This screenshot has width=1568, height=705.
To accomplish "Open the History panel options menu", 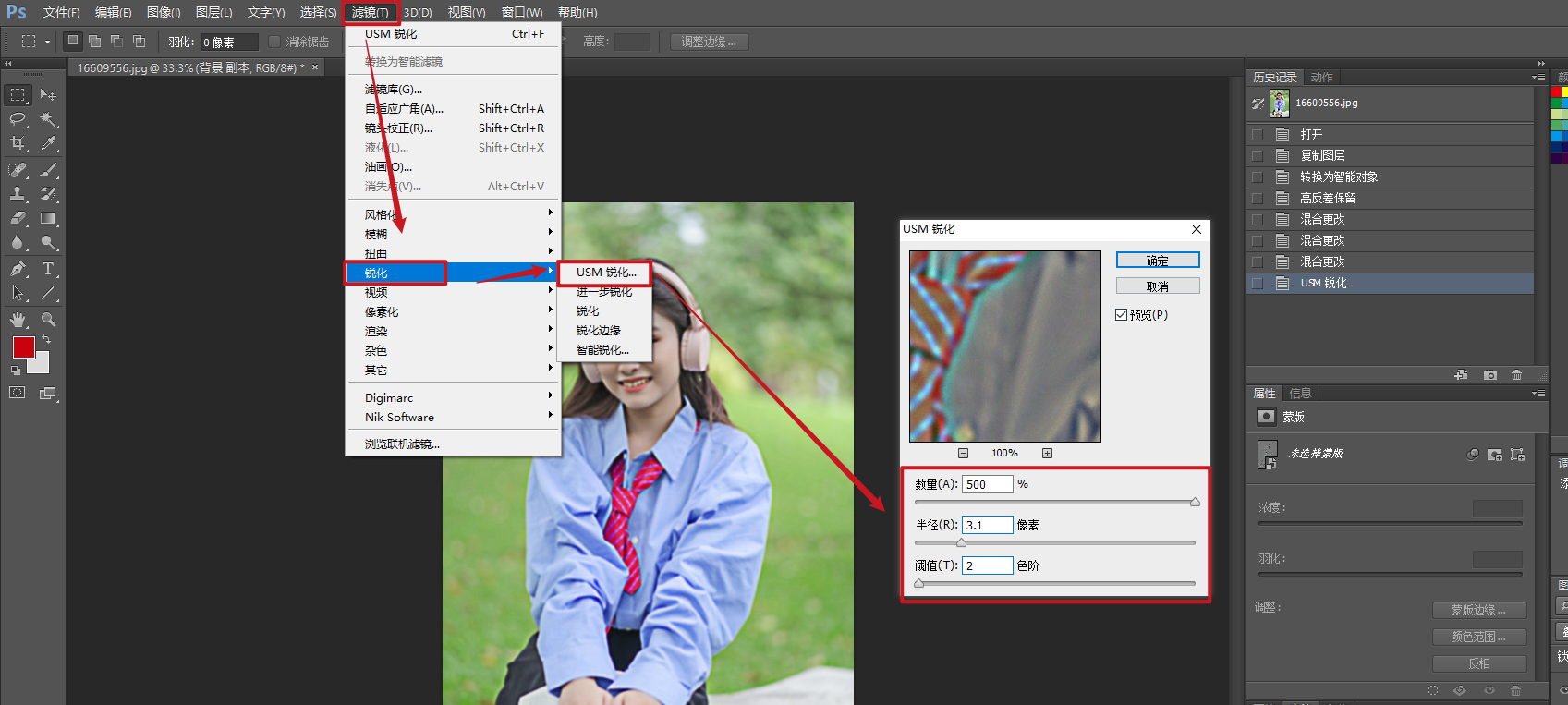I will (1538, 78).
